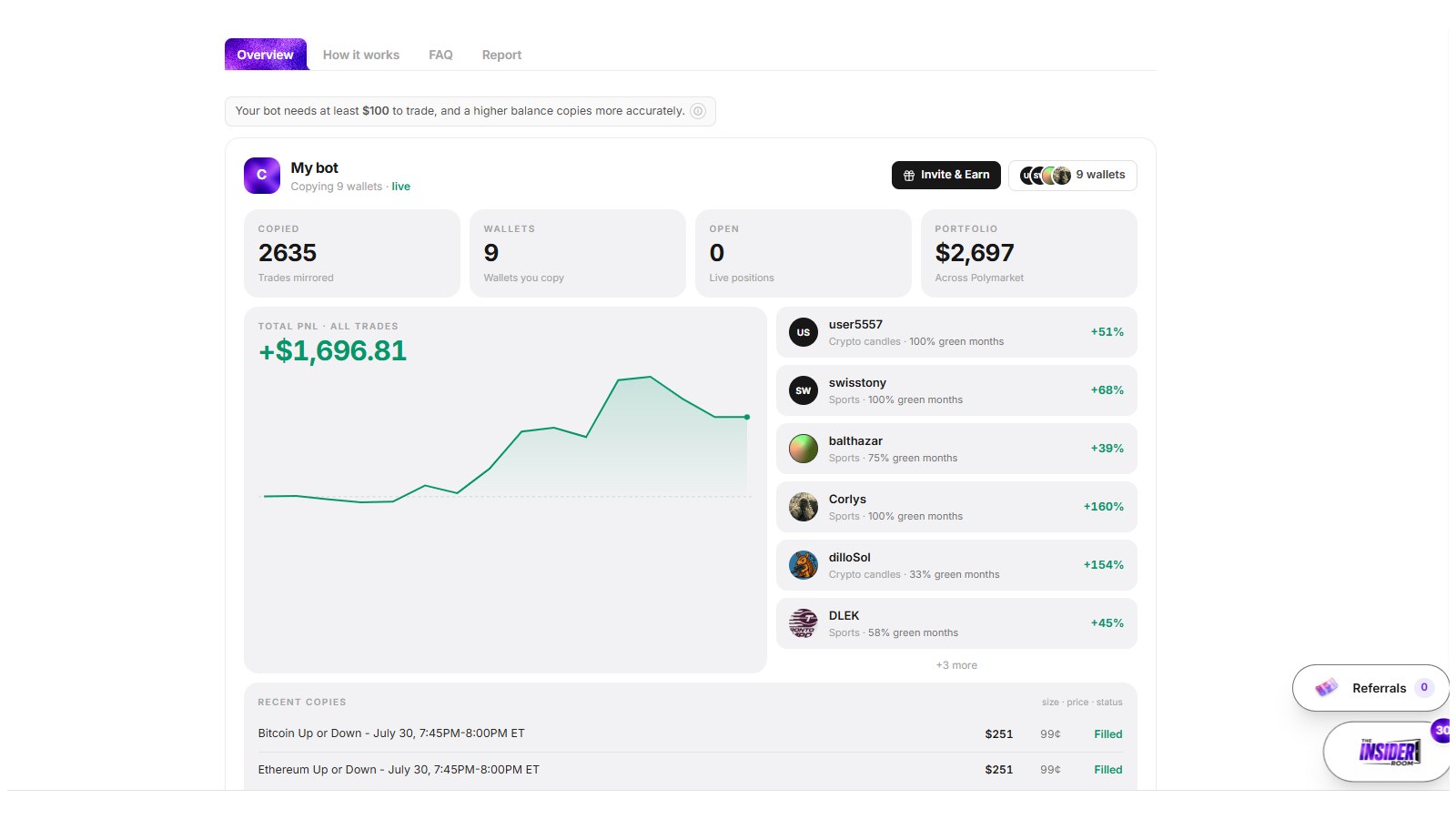Click the $251 size on the Bitcoin row
The height and width of the screenshot is (819, 1456).
[x=999, y=734]
